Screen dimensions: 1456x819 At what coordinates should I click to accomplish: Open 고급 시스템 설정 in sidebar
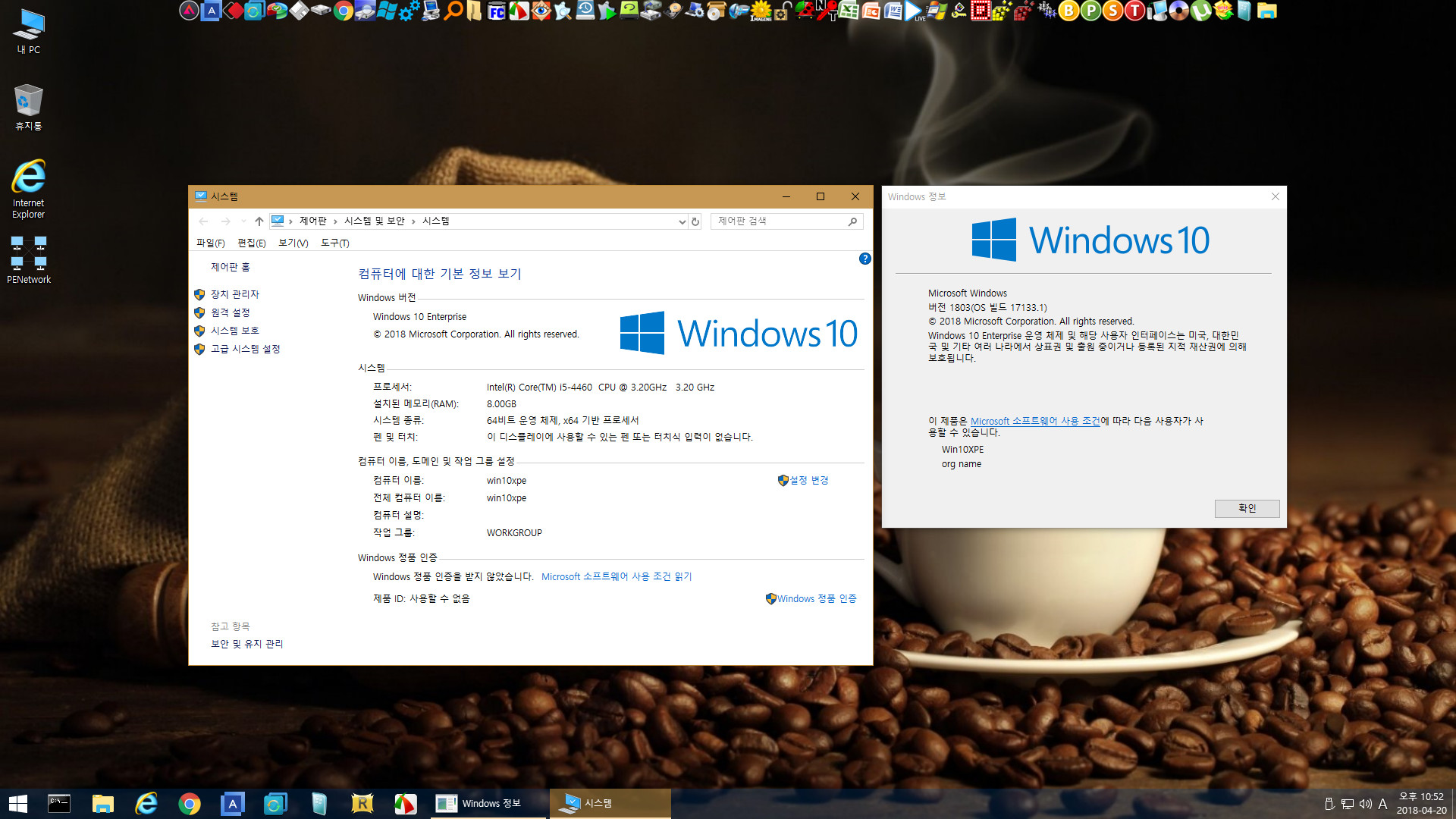(x=246, y=349)
